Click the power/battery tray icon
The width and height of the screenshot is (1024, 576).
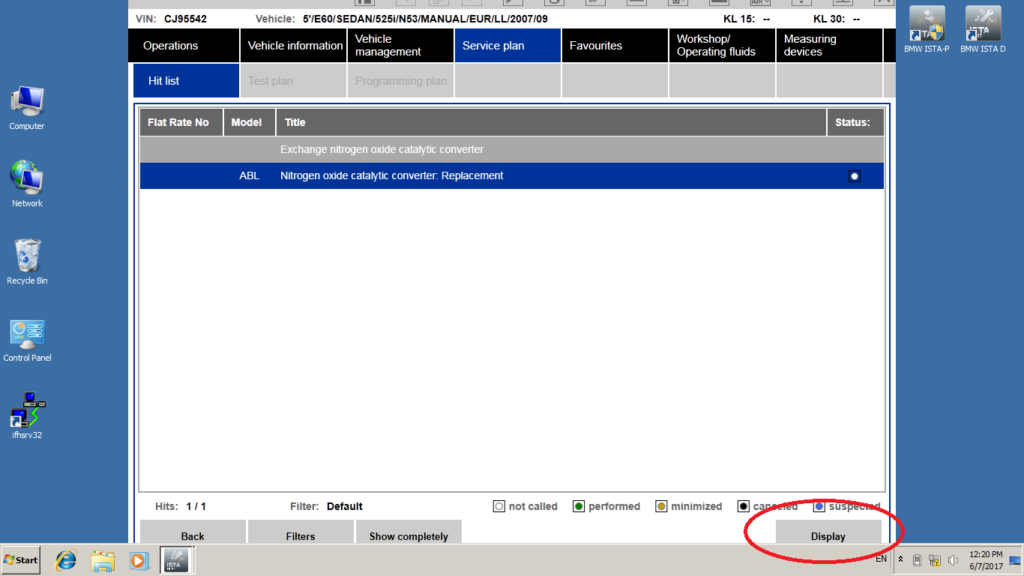point(917,560)
